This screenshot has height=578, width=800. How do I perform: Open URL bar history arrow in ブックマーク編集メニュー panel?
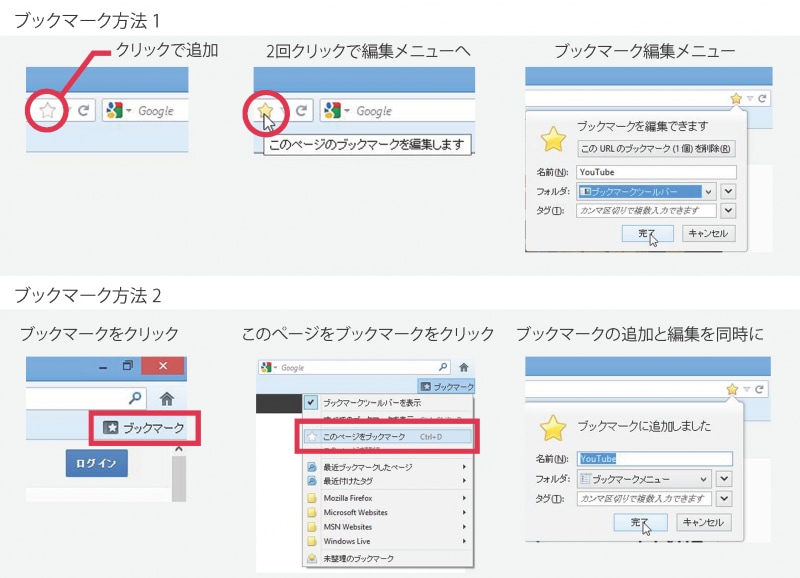click(750, 98)
